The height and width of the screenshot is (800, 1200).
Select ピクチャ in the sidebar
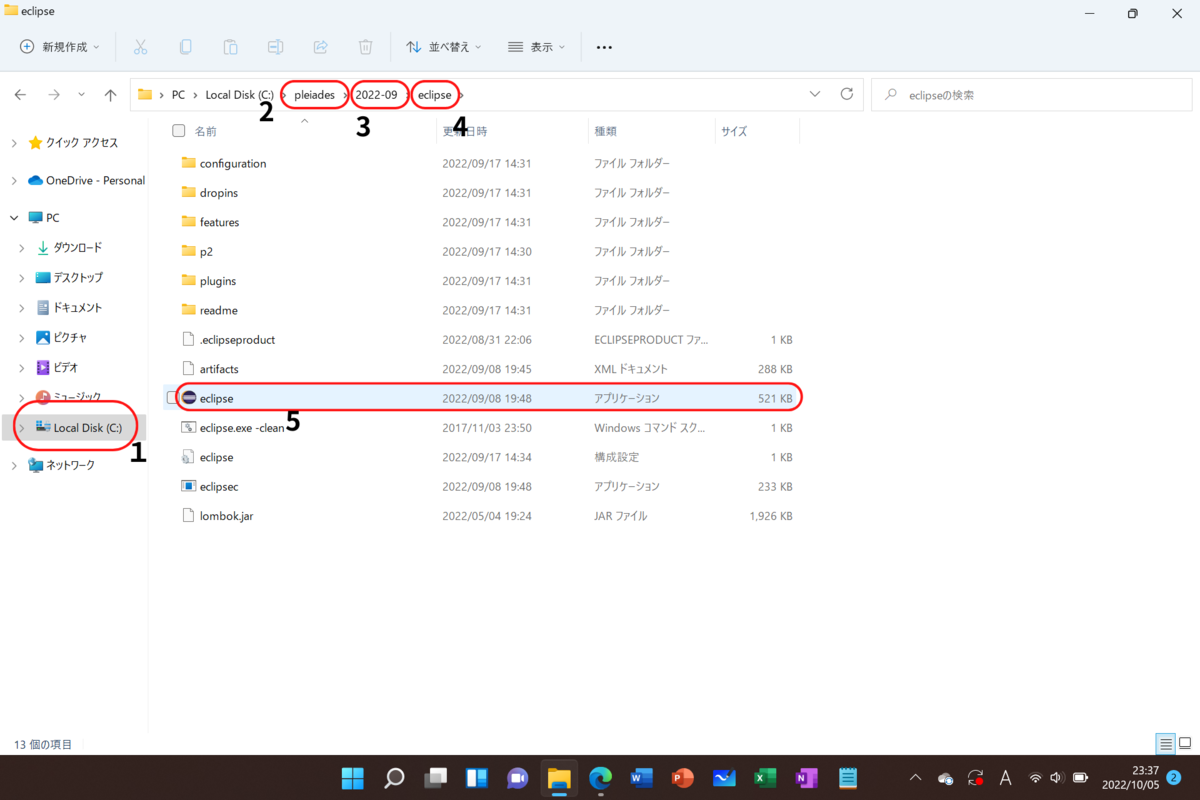click(70, 338)
